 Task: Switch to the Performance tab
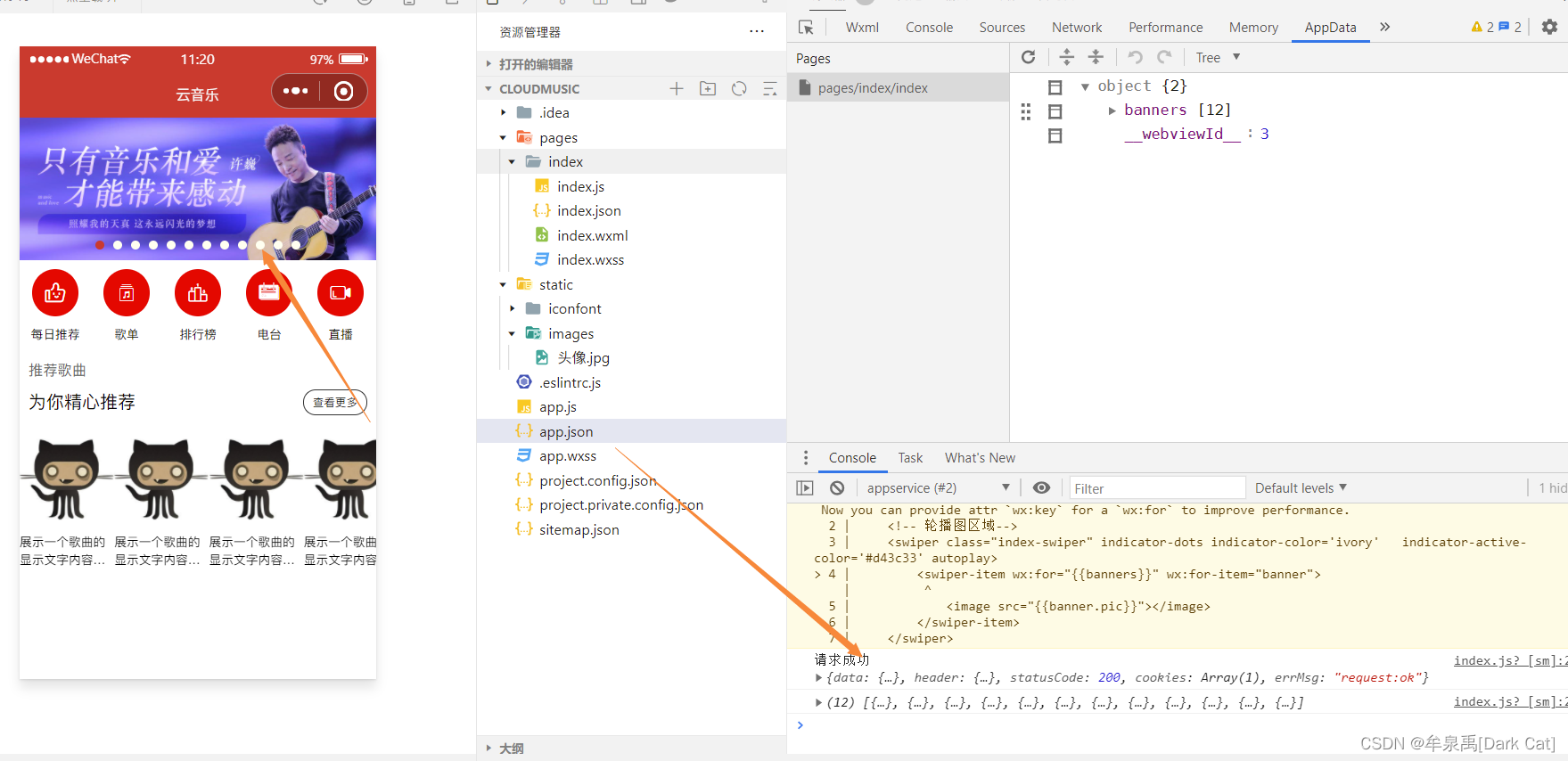[1166, 28]
